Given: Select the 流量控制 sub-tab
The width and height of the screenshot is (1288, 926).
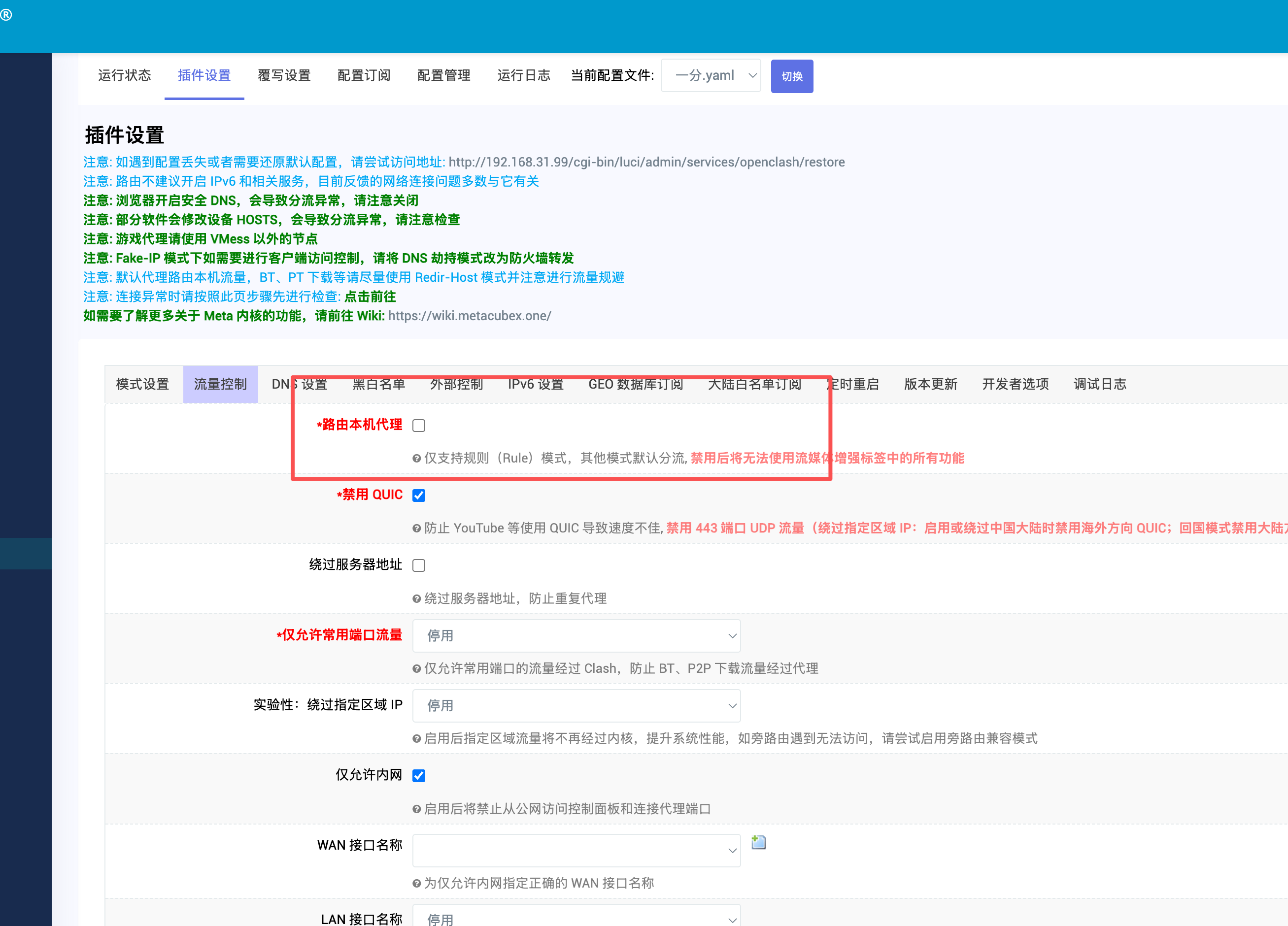Looking at the screenshot, I should pyautogui.click(x=220, y=384).
